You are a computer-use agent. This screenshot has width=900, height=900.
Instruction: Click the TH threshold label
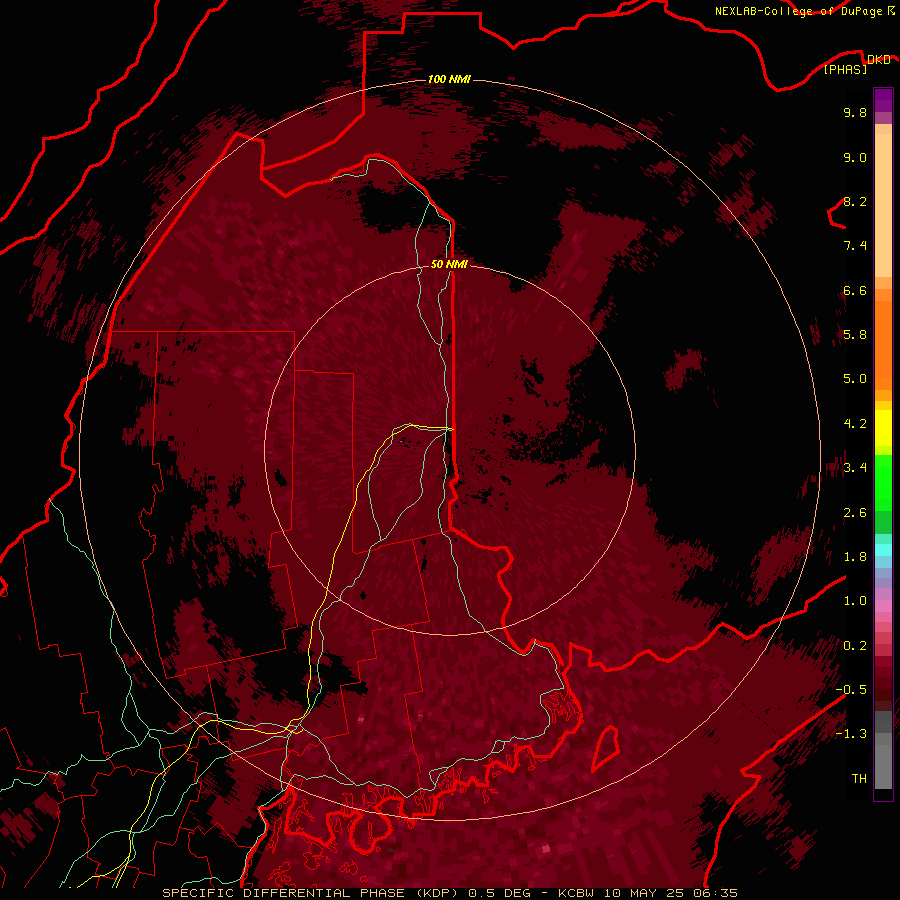point(859,778)
